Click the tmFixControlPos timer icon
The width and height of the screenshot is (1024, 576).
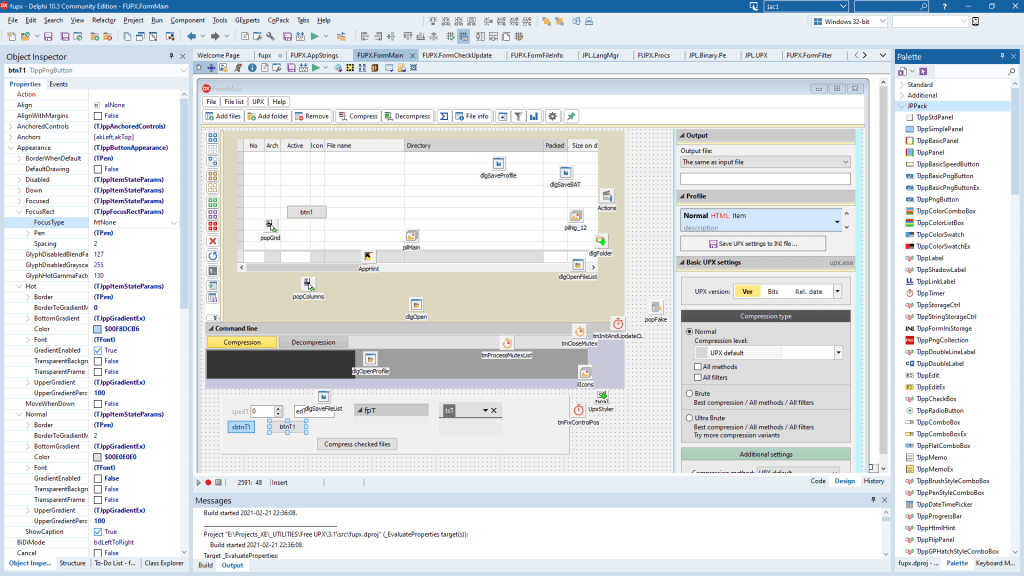click(579, 410)
